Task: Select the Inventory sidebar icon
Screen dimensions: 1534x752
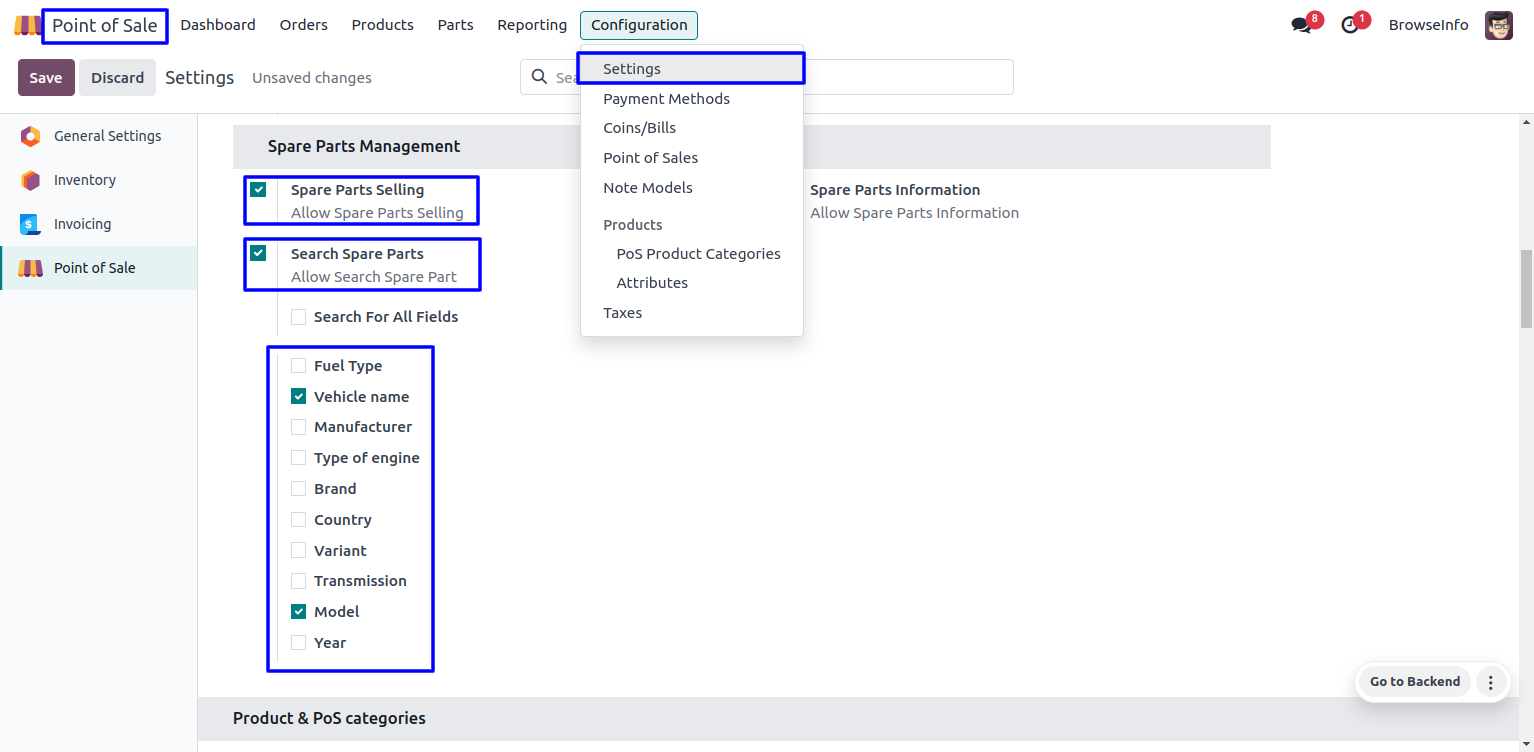Action: (x=30, y=180)
